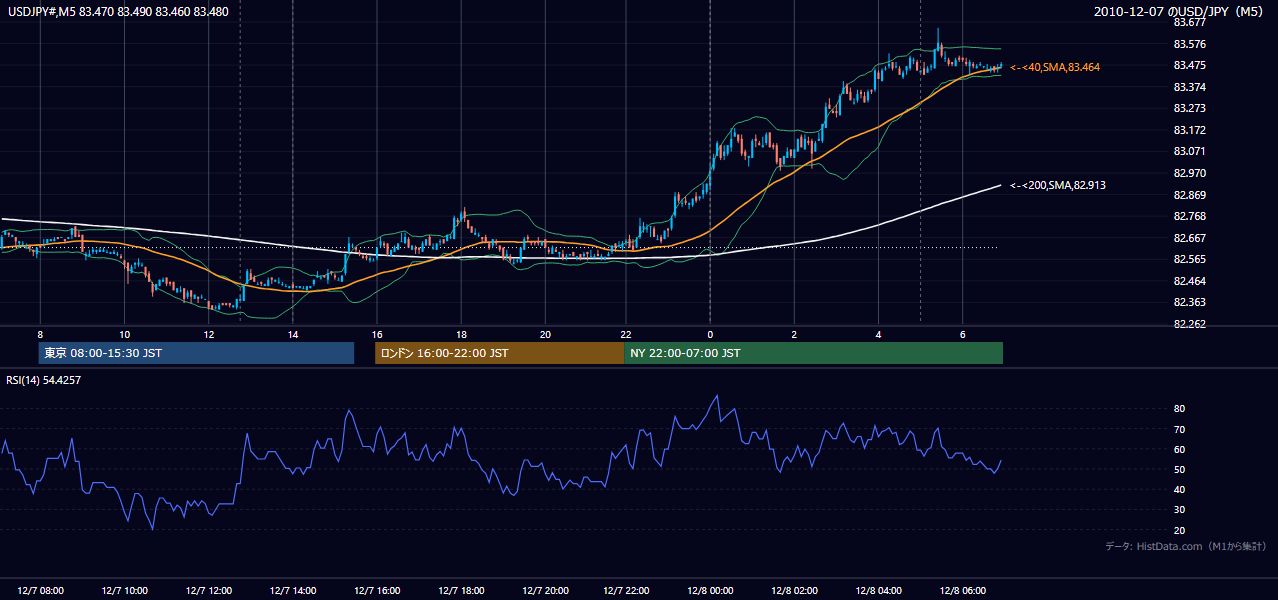Select the 200 SMA label 82.913
This screenshot has width=1278, height=600.
point(1058,185)
